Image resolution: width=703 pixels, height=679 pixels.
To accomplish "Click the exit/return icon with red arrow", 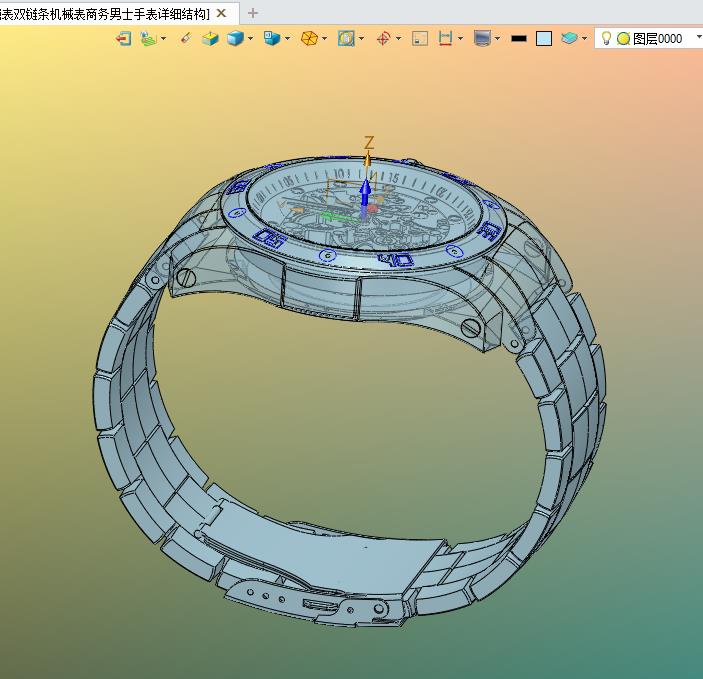I will (123, 39).
